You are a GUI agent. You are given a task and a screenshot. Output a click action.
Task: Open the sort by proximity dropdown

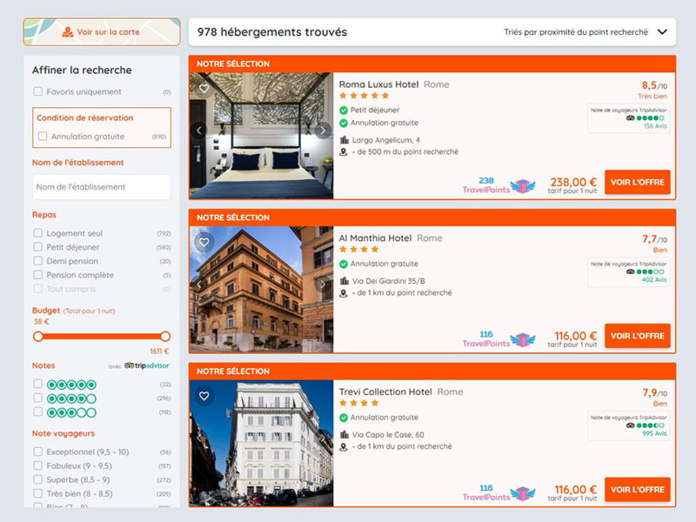(584, 32)
